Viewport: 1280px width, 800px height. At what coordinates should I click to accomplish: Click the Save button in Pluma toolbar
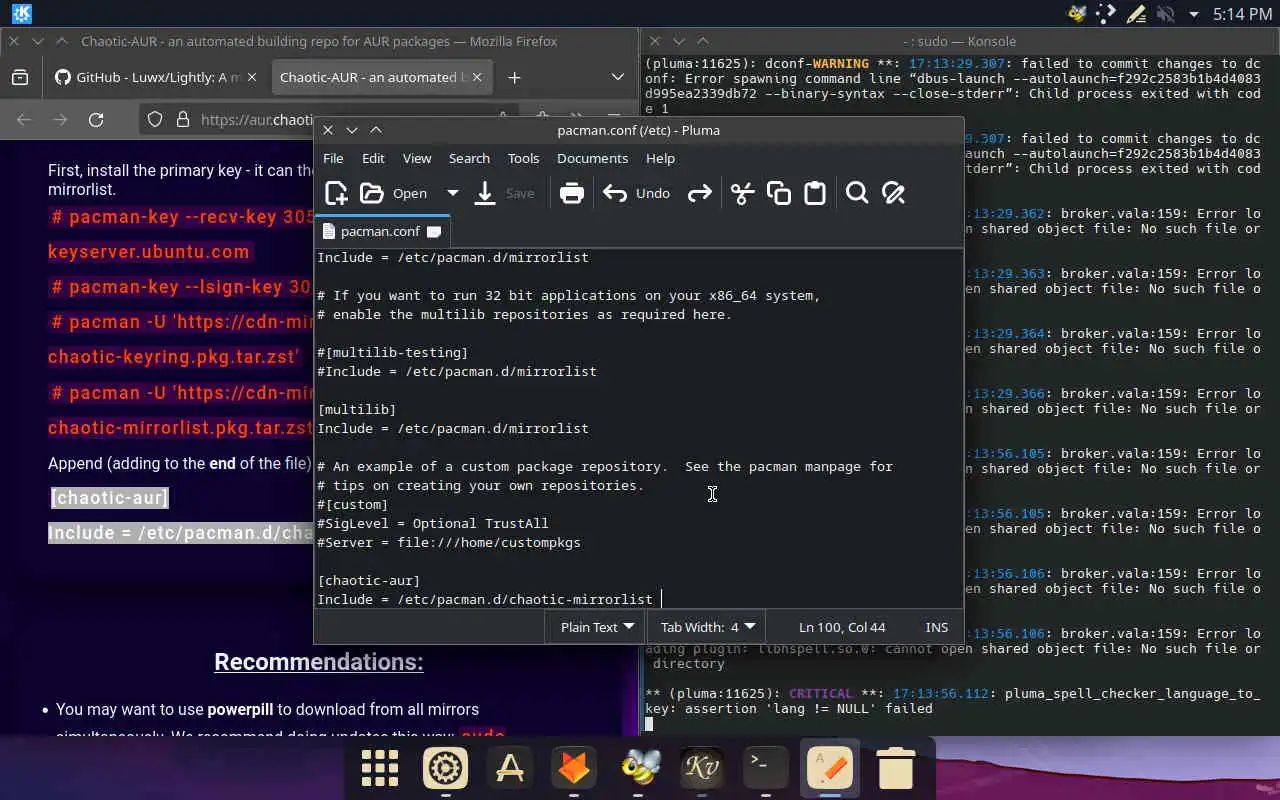505,193
